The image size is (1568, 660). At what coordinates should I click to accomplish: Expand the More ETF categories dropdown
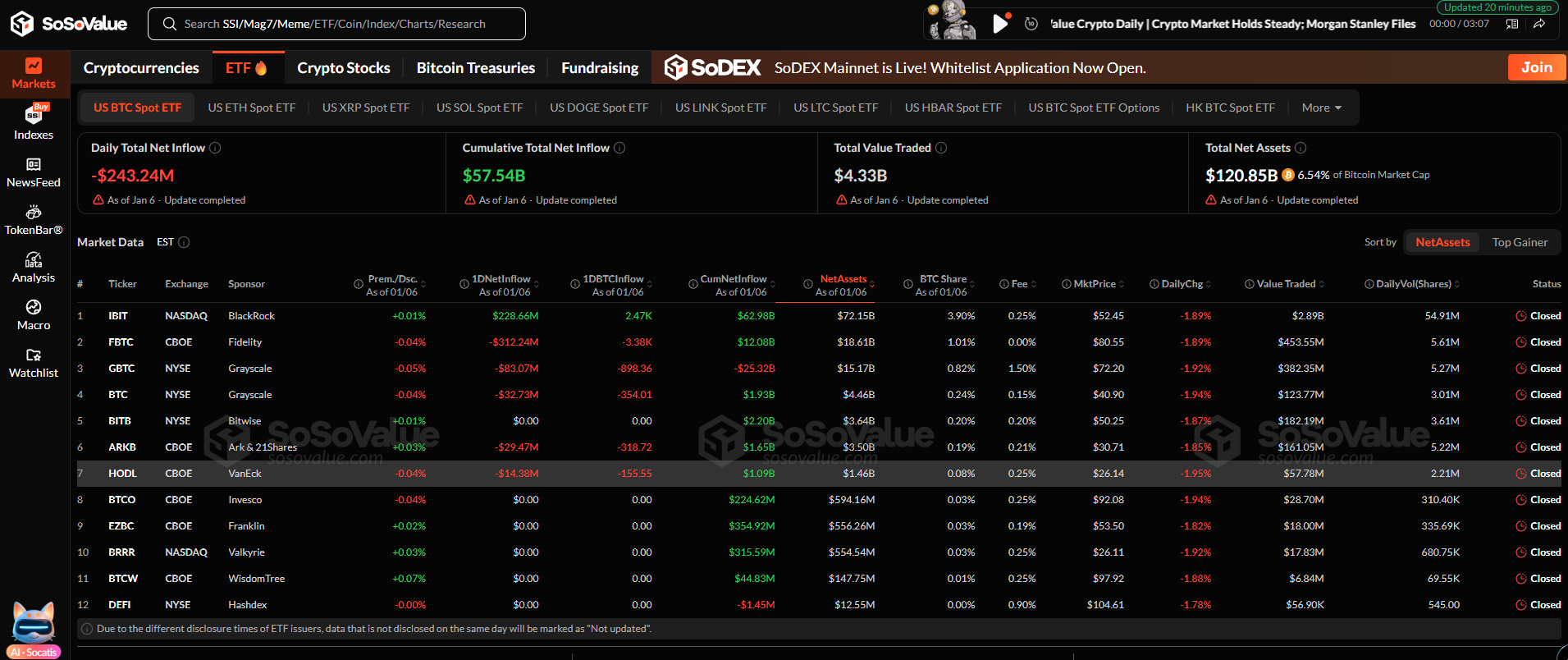1322,108
